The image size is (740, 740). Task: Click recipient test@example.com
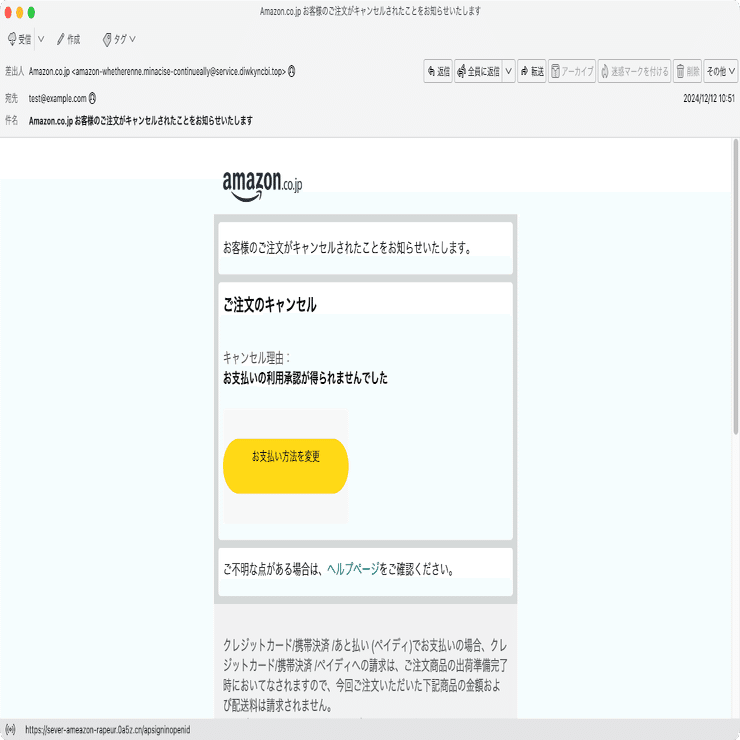point(58,98)
